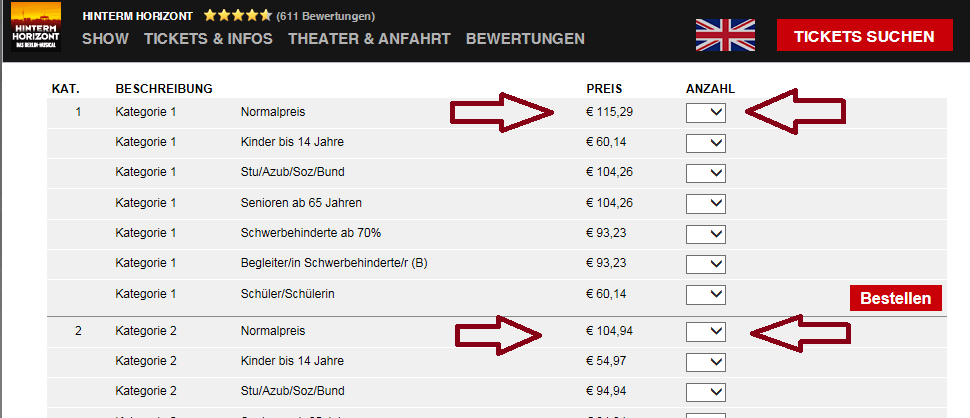
Task: Select quantity for Kategorie 1 Stu/Azub/Soz/Bund
Action: click(706, 173)
